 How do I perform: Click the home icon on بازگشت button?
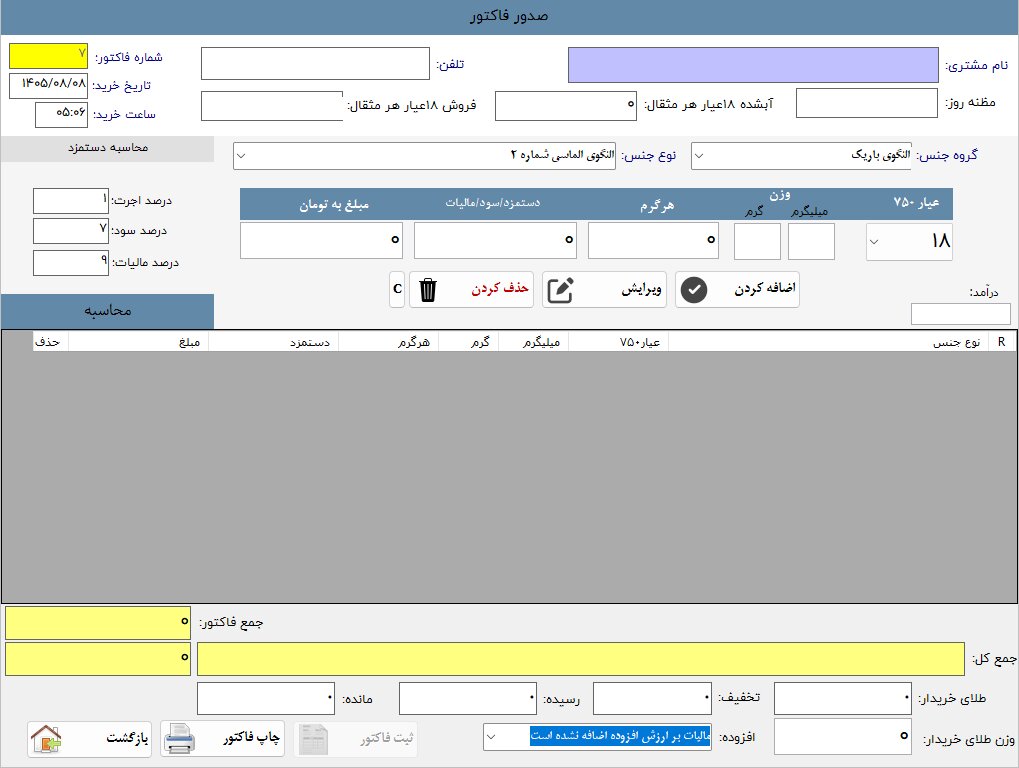pyautogui.click(x=46, y=739)
